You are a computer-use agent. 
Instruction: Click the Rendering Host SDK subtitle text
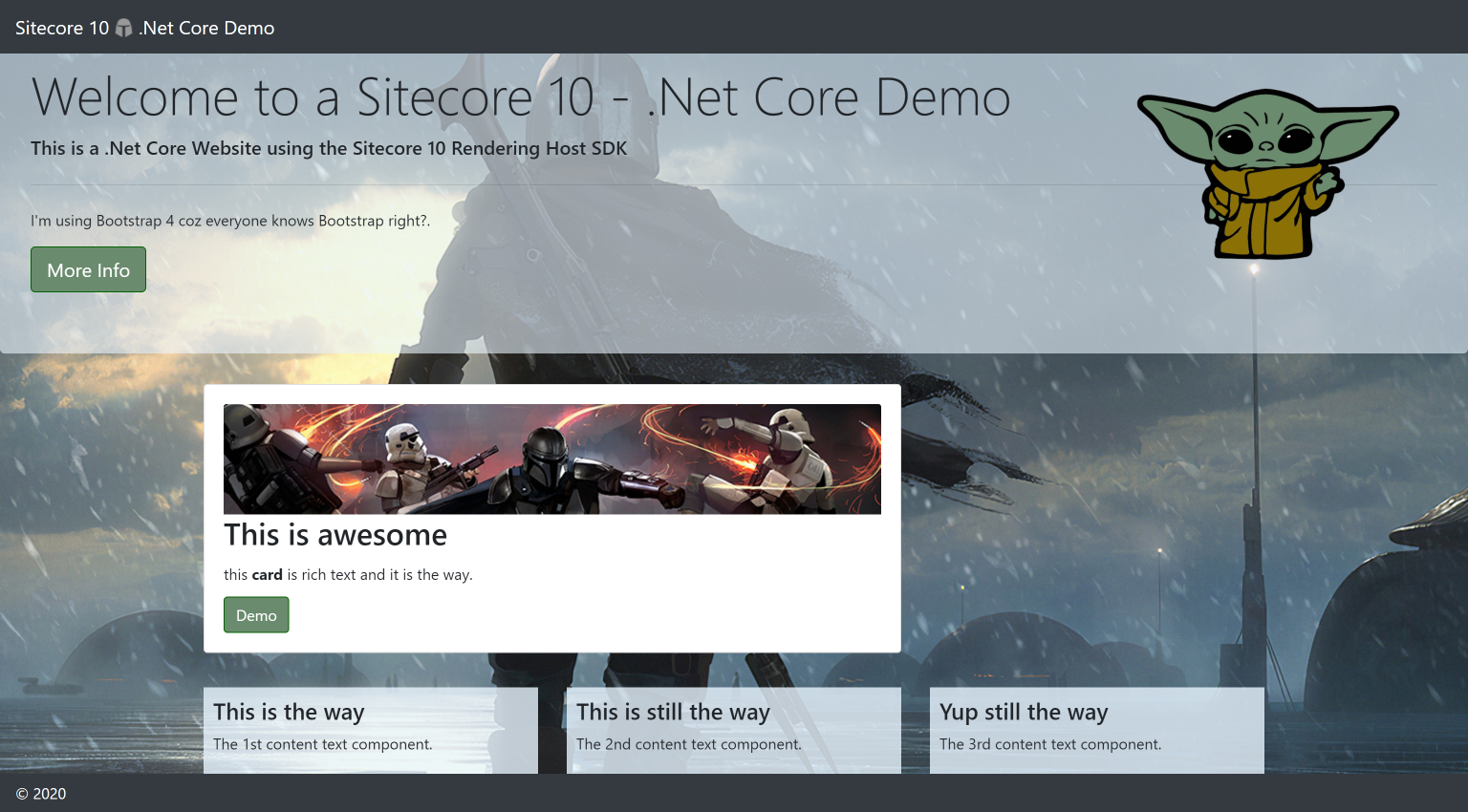329,148
